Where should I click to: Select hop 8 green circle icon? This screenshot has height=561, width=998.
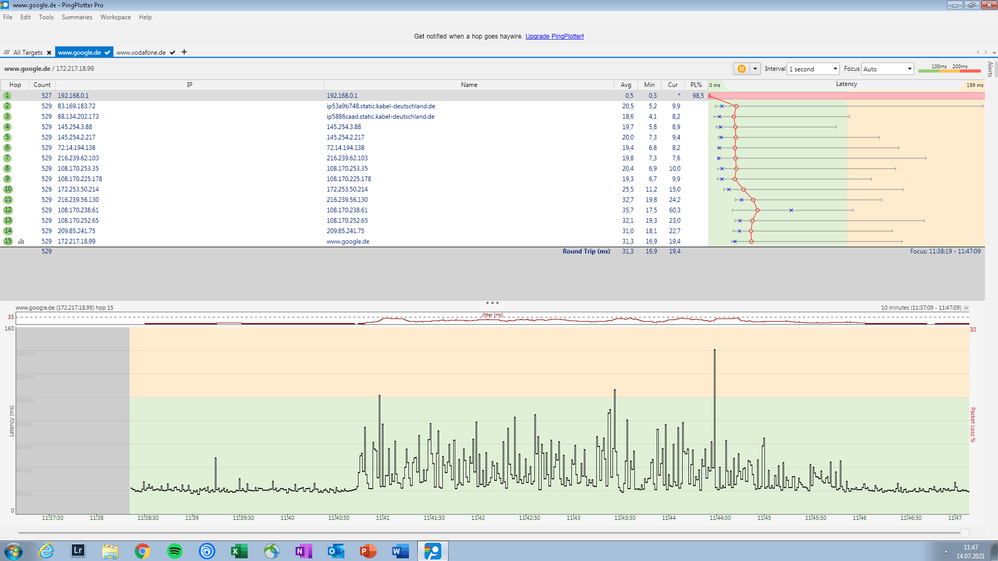point(7,168)
